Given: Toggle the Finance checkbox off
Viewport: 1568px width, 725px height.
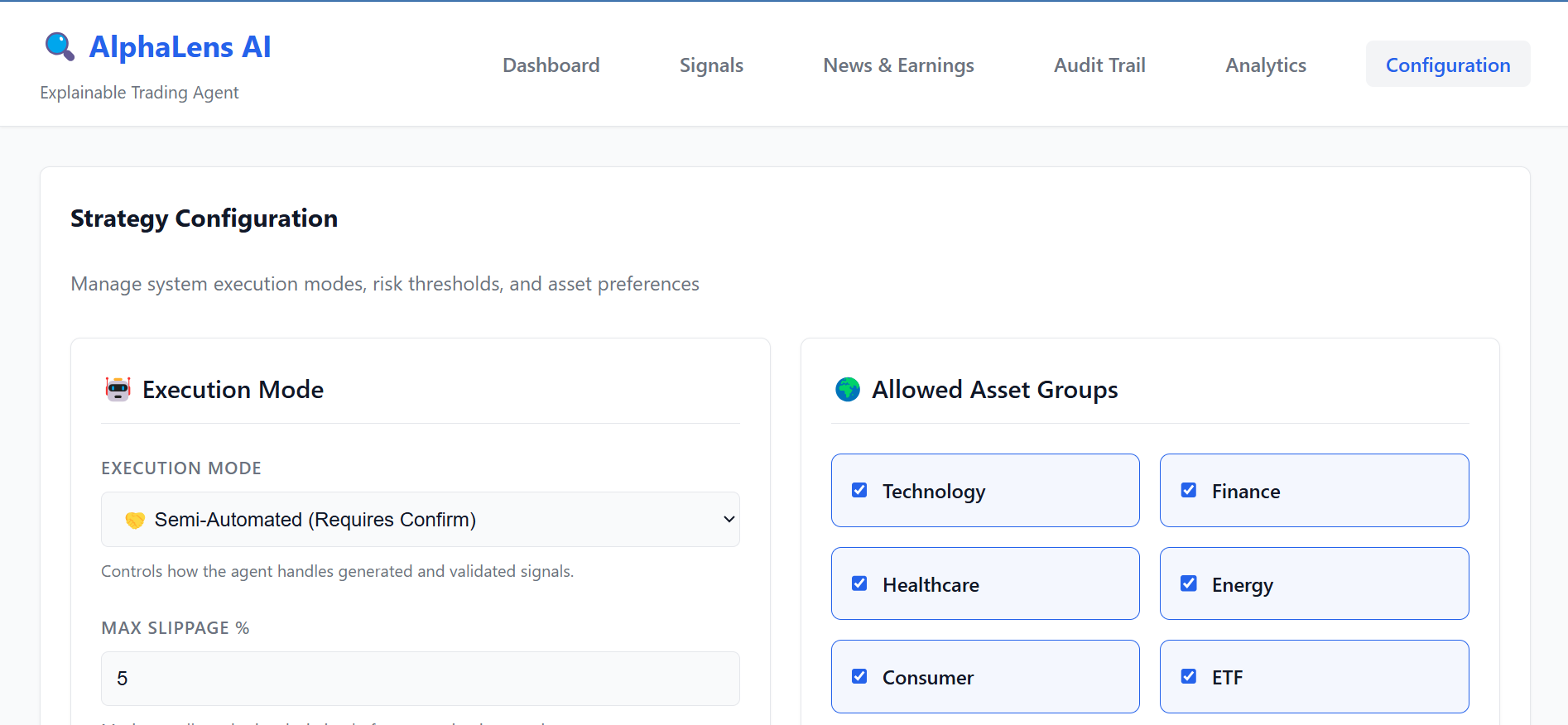Looking at the screenshot, I should click(1189, 491).
